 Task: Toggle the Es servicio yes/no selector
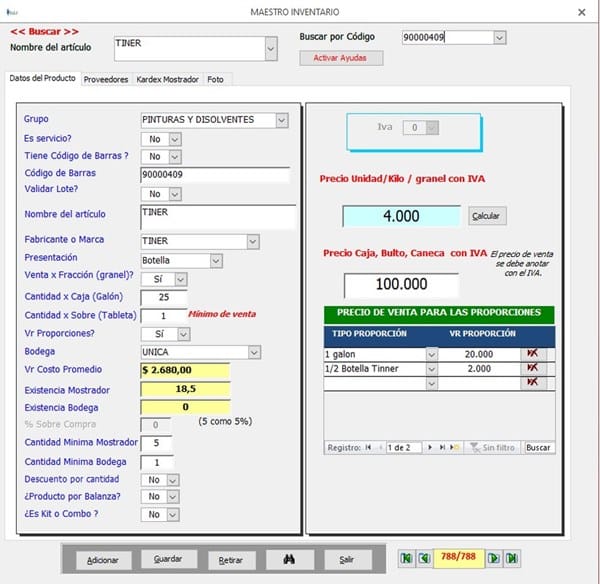174,139
